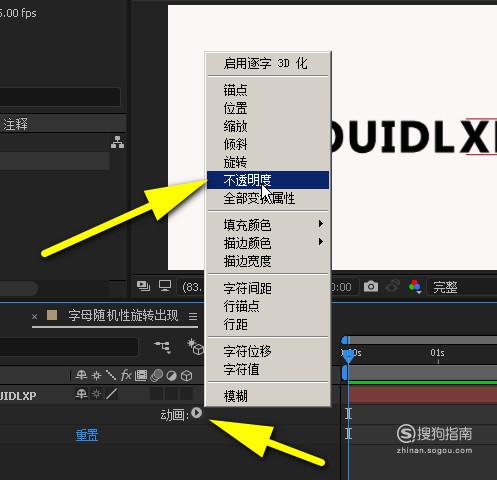Click the 重置 reset link

point(87,435)
